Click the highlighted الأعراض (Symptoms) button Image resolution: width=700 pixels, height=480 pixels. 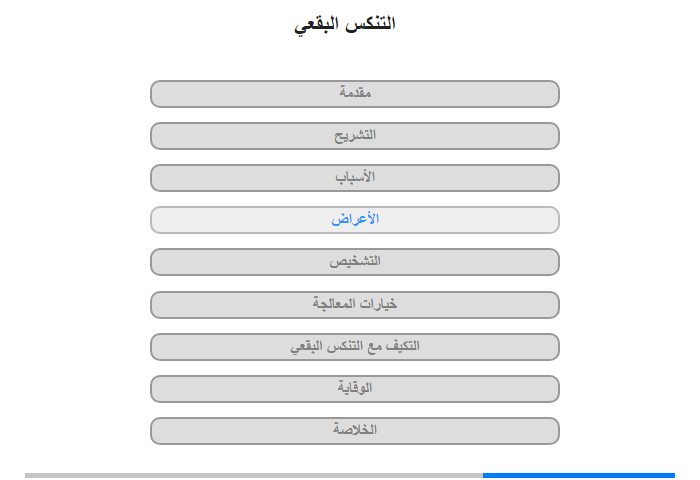coord(354,220)
